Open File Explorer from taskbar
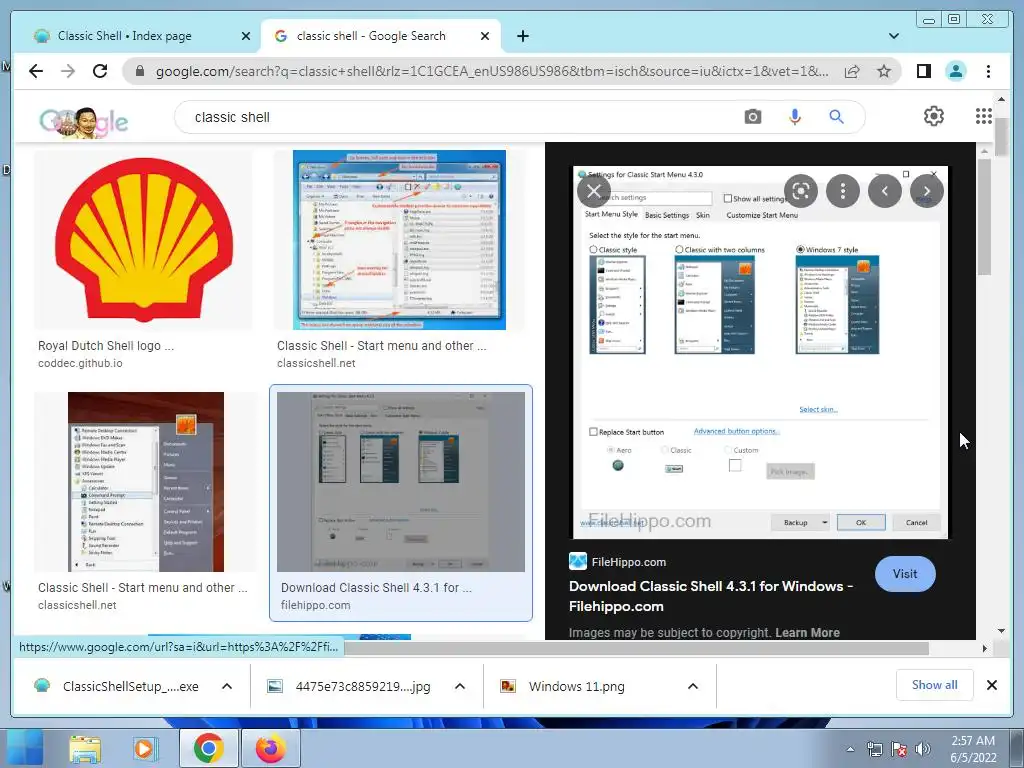1024x768 pixels. (x=85, y=749)
